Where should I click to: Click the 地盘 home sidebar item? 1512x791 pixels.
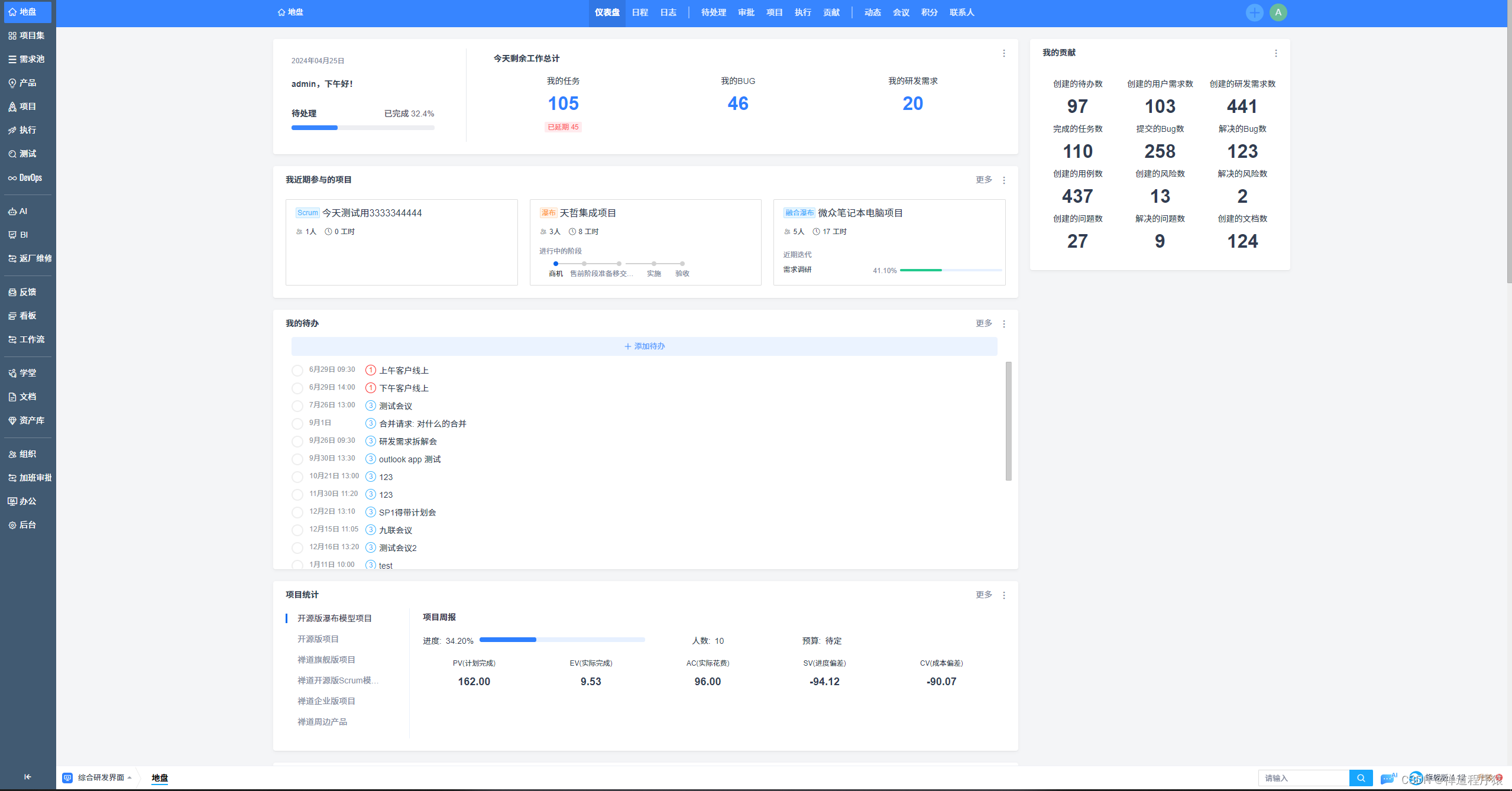[x=27, y=12]
